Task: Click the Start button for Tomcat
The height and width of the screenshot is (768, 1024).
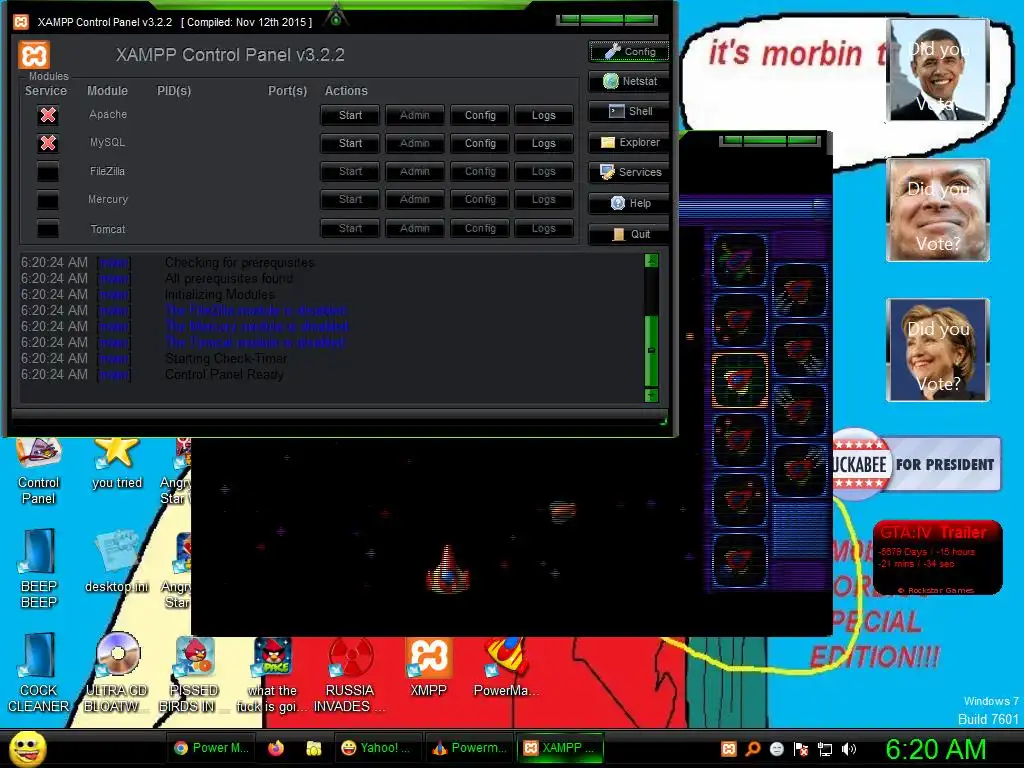Action: pyautogui.click(x=350, y=228)
